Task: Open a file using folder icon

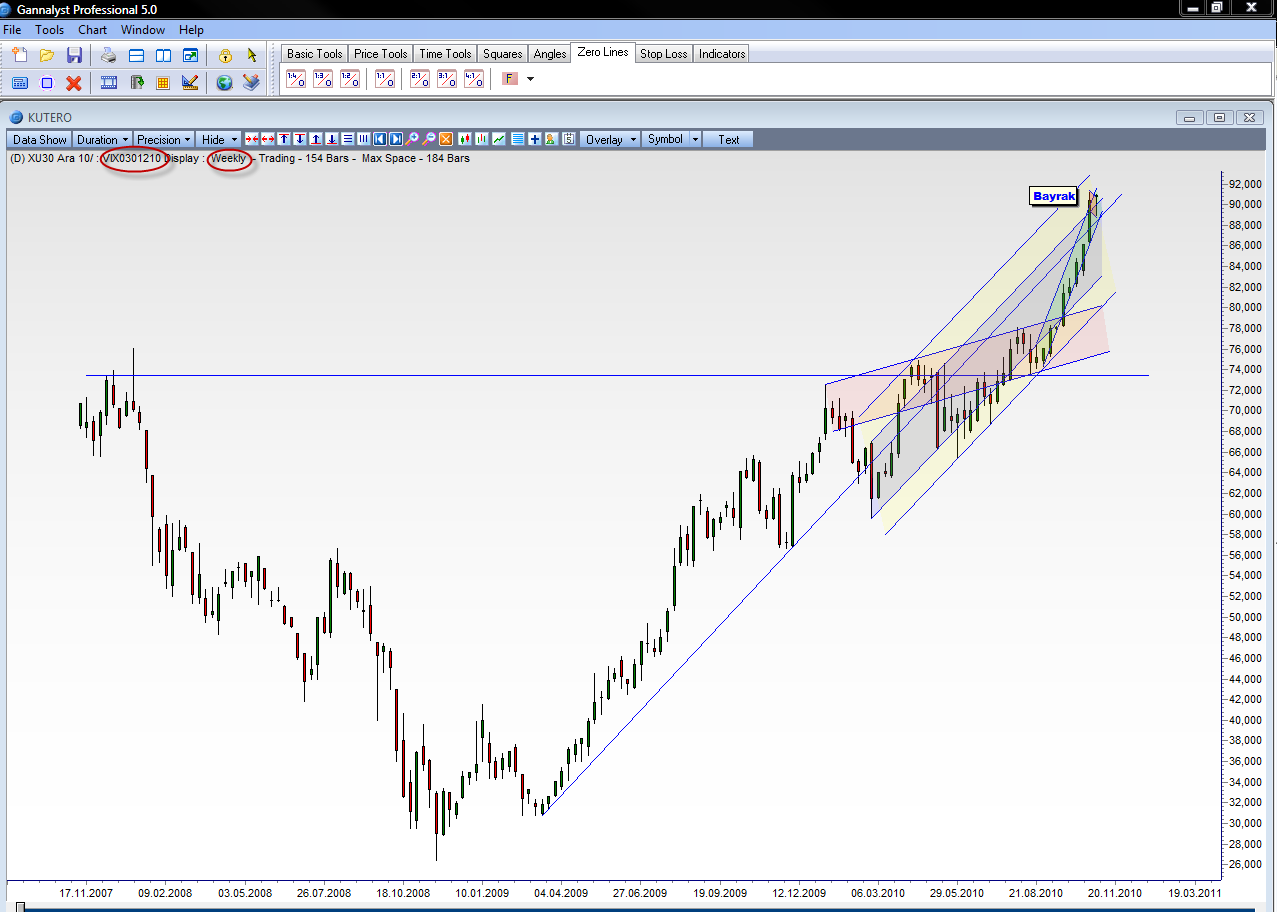Action: pos(46,55)
